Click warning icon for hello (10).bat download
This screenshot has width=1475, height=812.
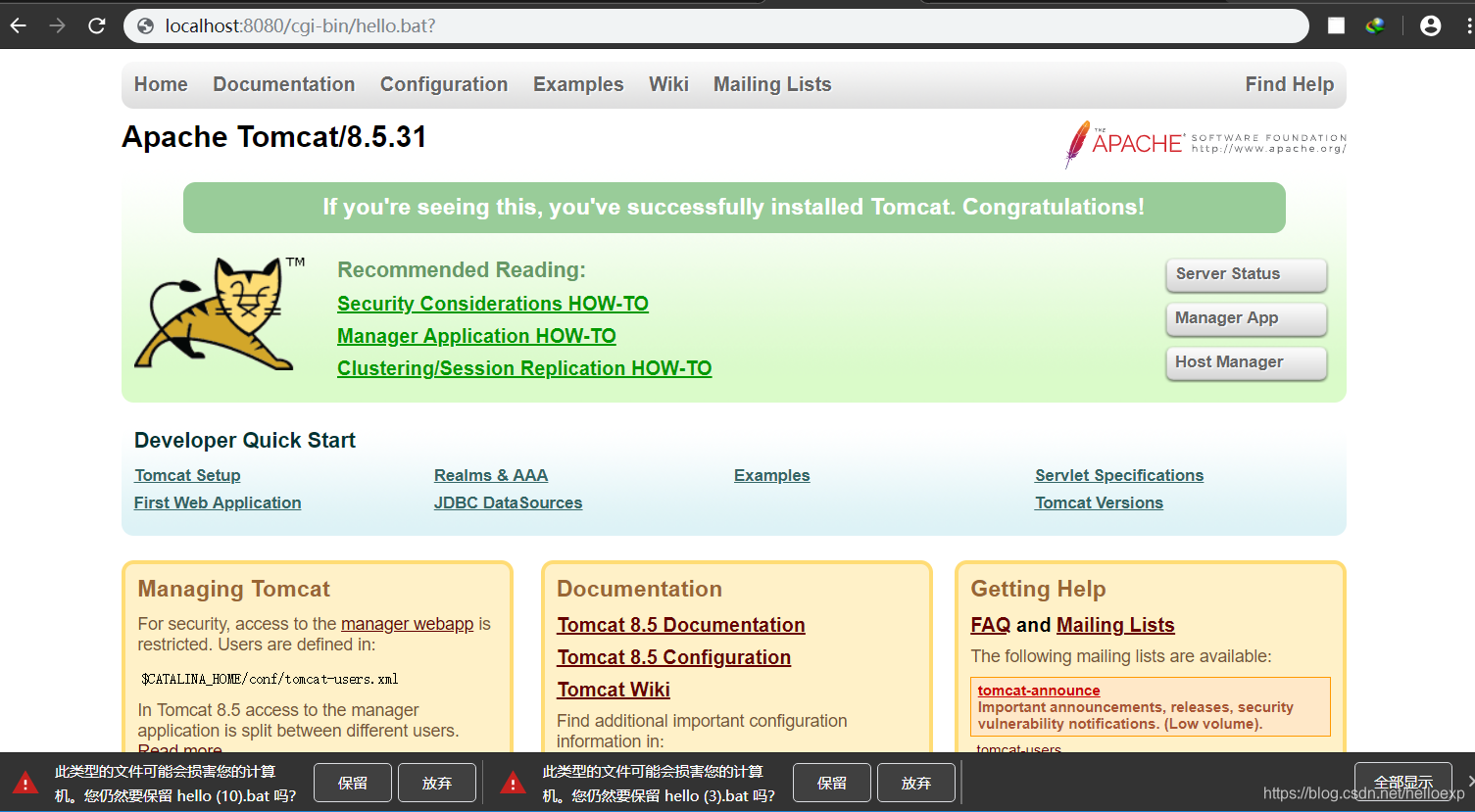pos(25,783)
